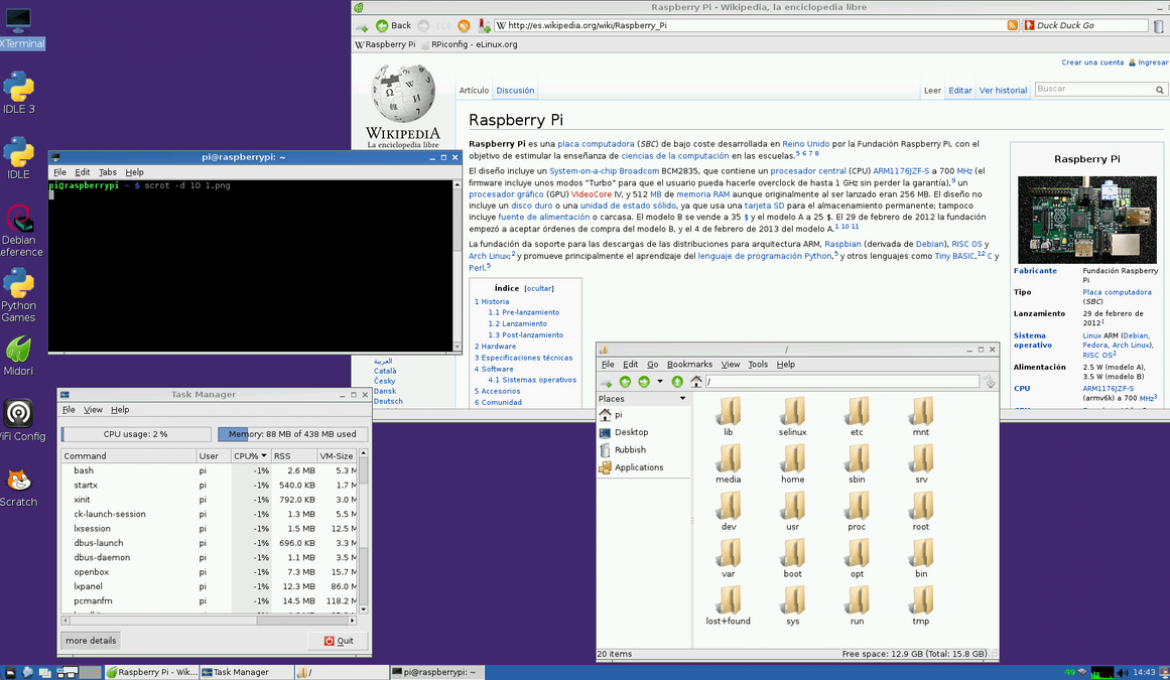
Task: Click the pi@raspberrypi taskbar button
Action: click(x=437, y=673)
